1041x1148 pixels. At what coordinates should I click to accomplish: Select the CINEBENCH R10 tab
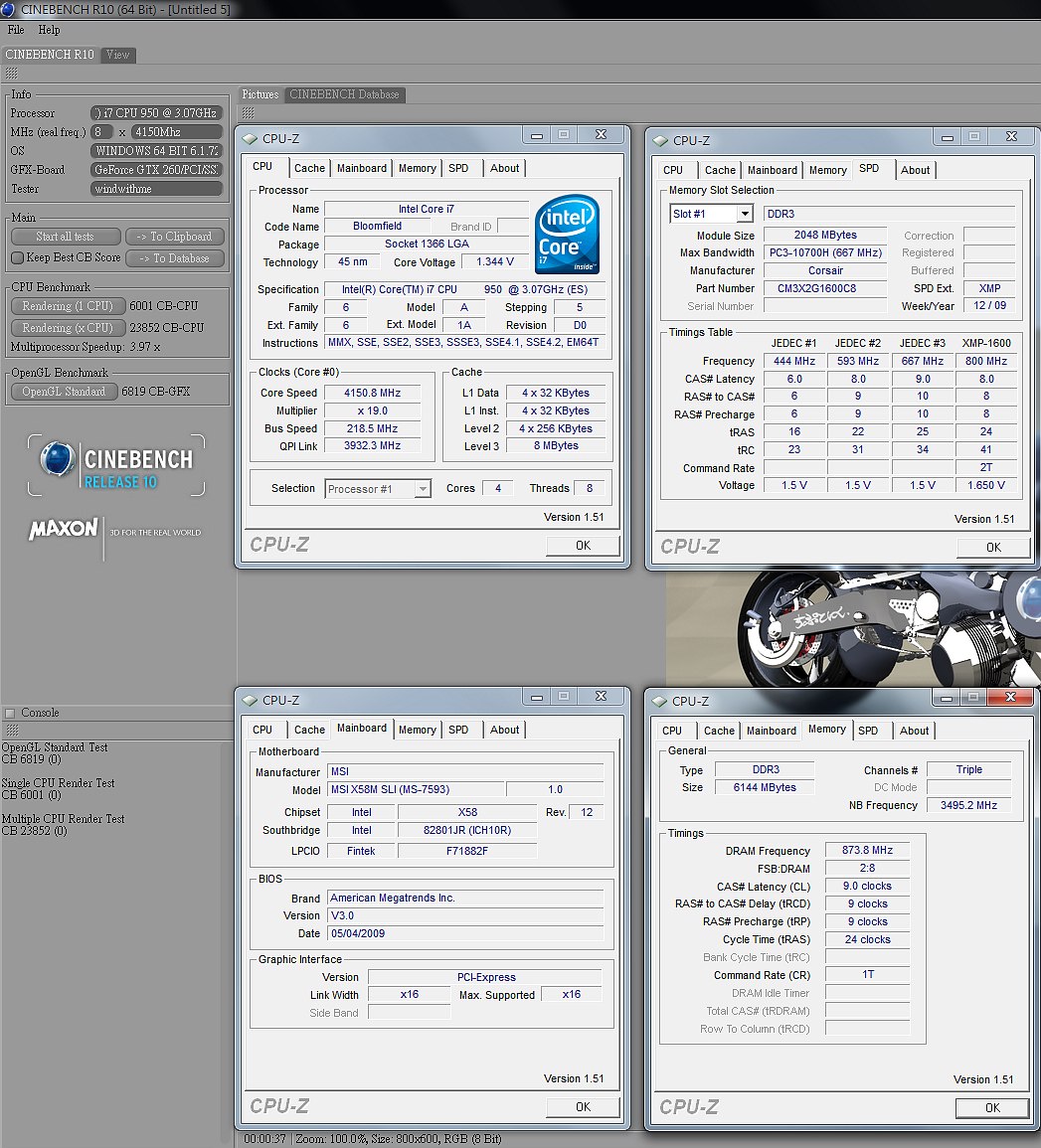pyautogui.click(x=50, y=55)
